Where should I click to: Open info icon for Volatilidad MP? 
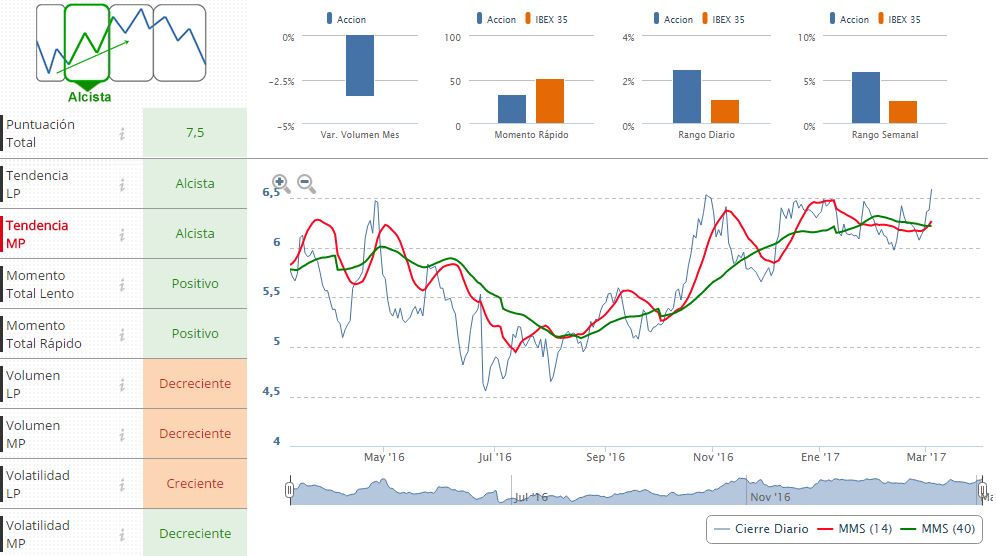click(x=122, y=534)
